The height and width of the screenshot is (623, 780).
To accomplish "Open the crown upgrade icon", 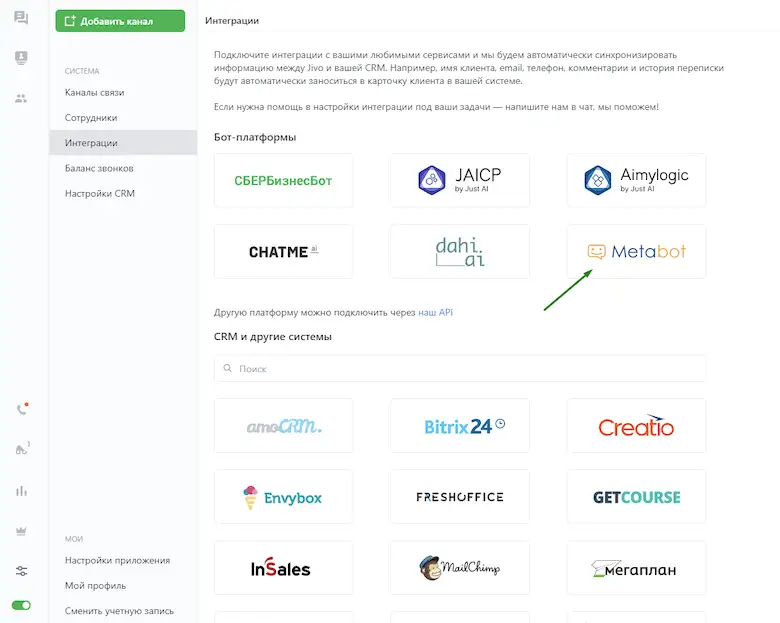I will pos(21,530).
